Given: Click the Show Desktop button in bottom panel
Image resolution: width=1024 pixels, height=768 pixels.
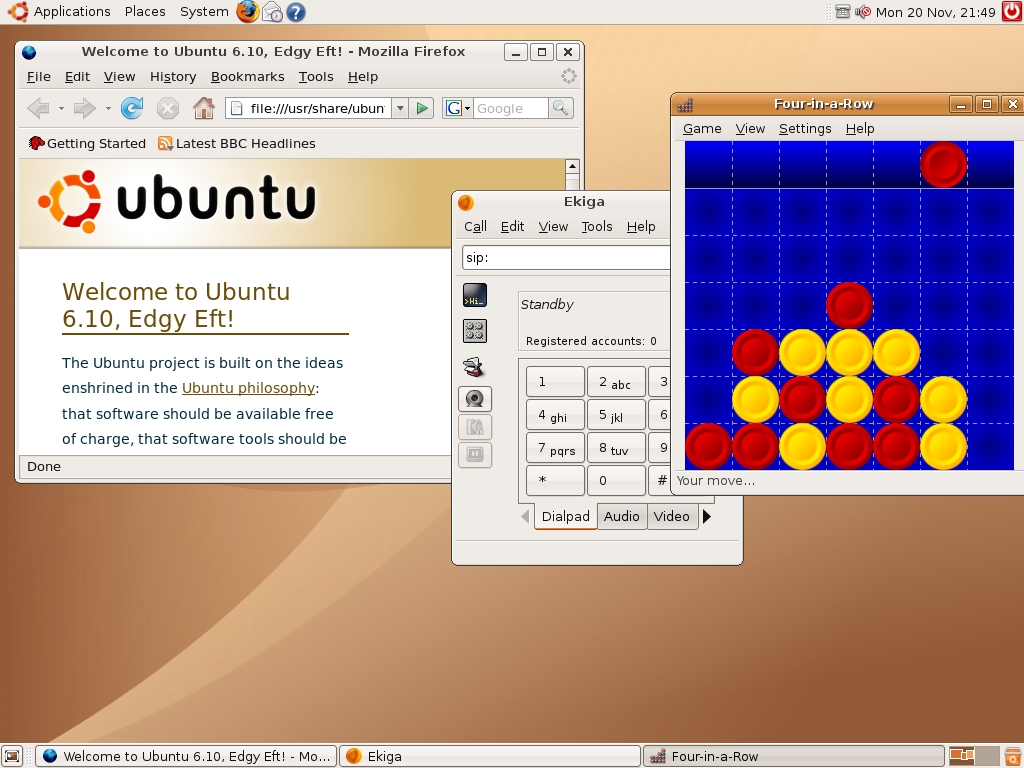Looking at the screenshot, I should pos(12,756).
